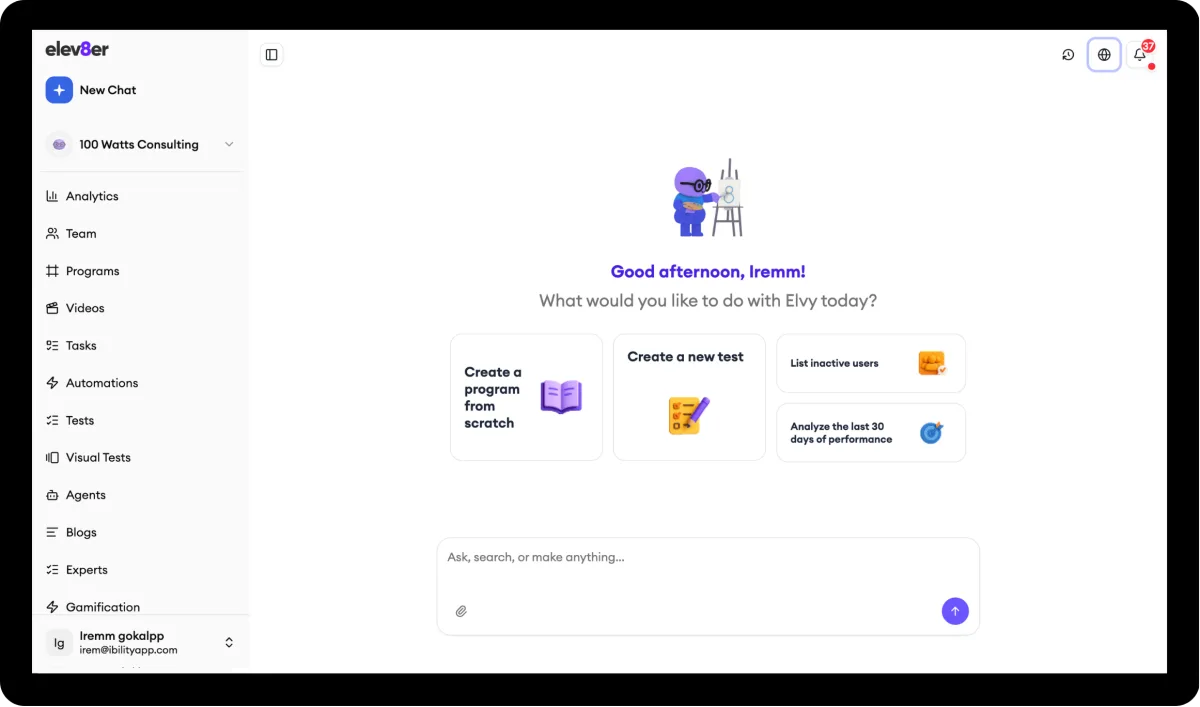Click the Experts checklist icon
The height and width of the screenshot is (707, 1200).
[52, 570]
